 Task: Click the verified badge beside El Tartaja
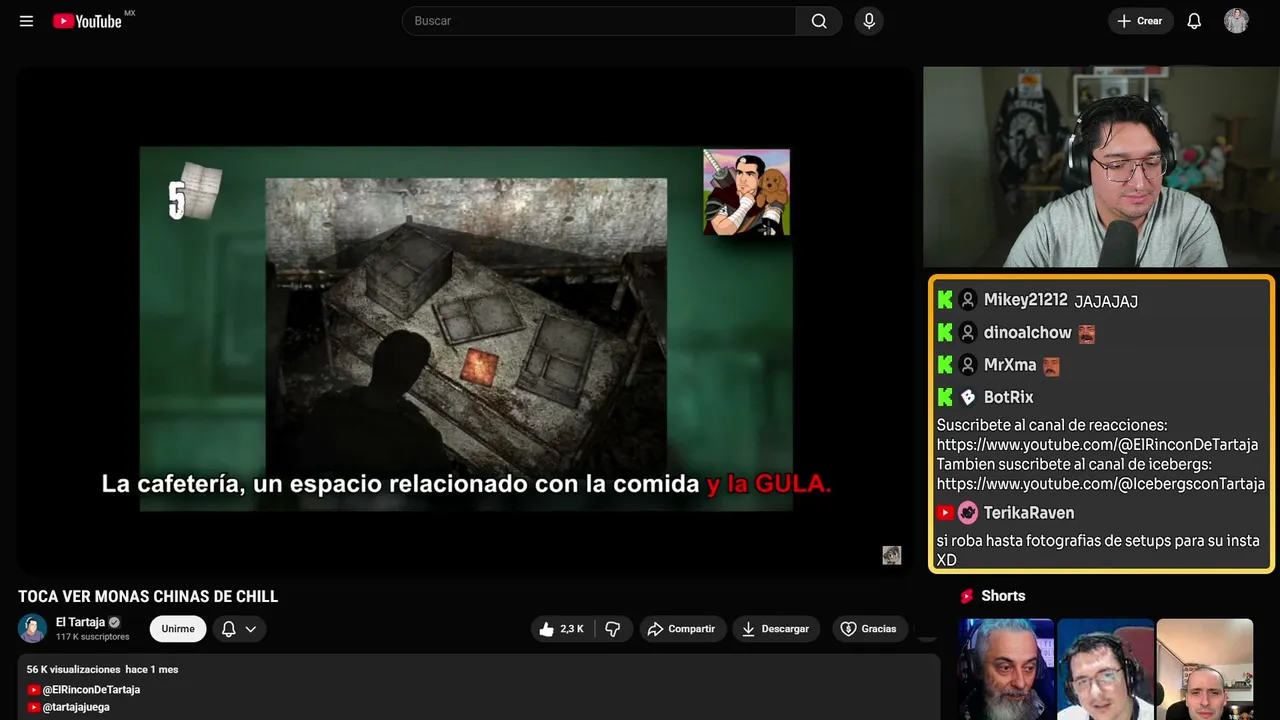click(x=114, y=622)
